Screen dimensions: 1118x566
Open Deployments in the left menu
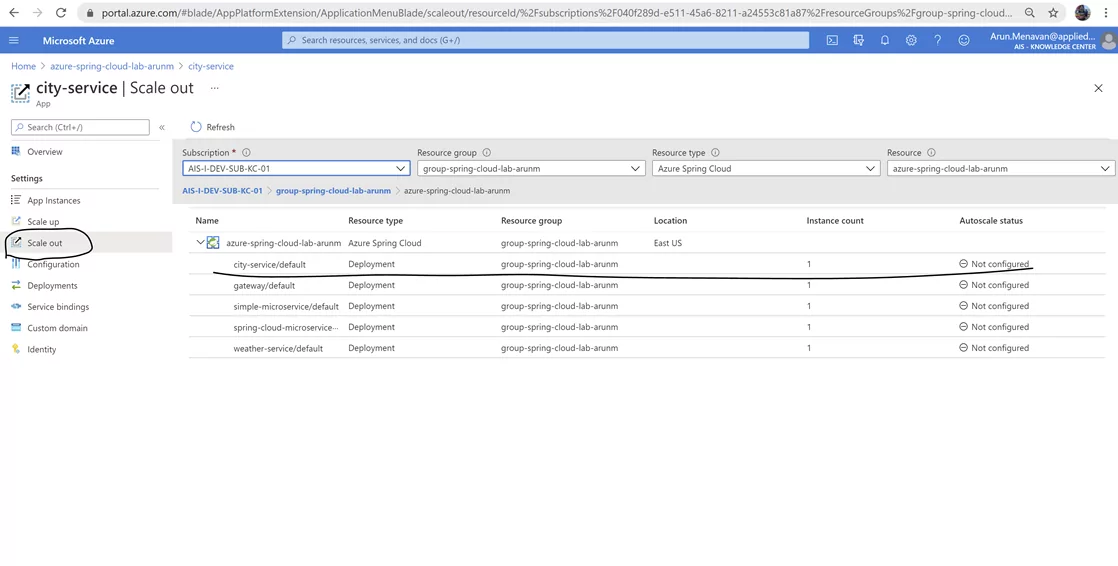52,286
